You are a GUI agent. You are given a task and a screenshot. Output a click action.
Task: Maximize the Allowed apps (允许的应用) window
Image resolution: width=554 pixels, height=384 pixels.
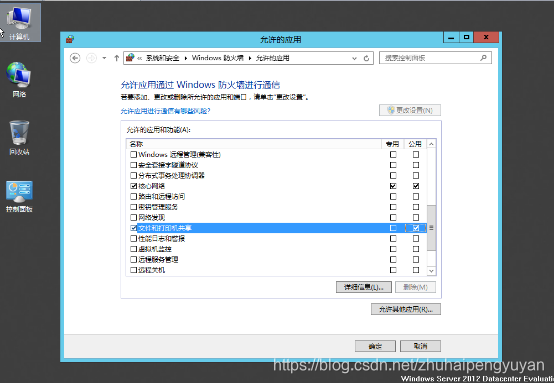click(x=466, y=37)
